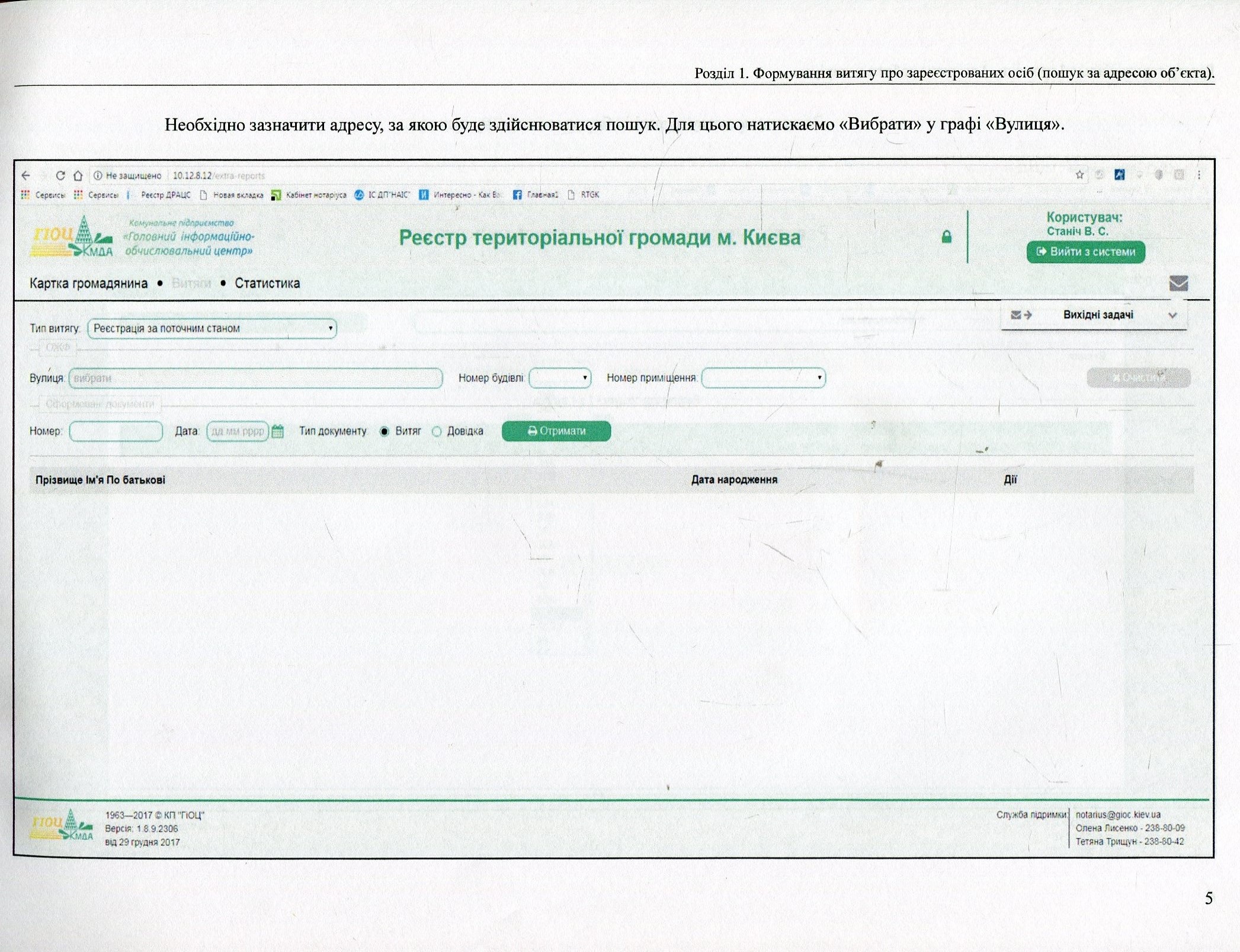The image size is (1240, 952).
Task: Click the notarius@gioc.kiev.ua support email
Action: [x=1118, y=815]
